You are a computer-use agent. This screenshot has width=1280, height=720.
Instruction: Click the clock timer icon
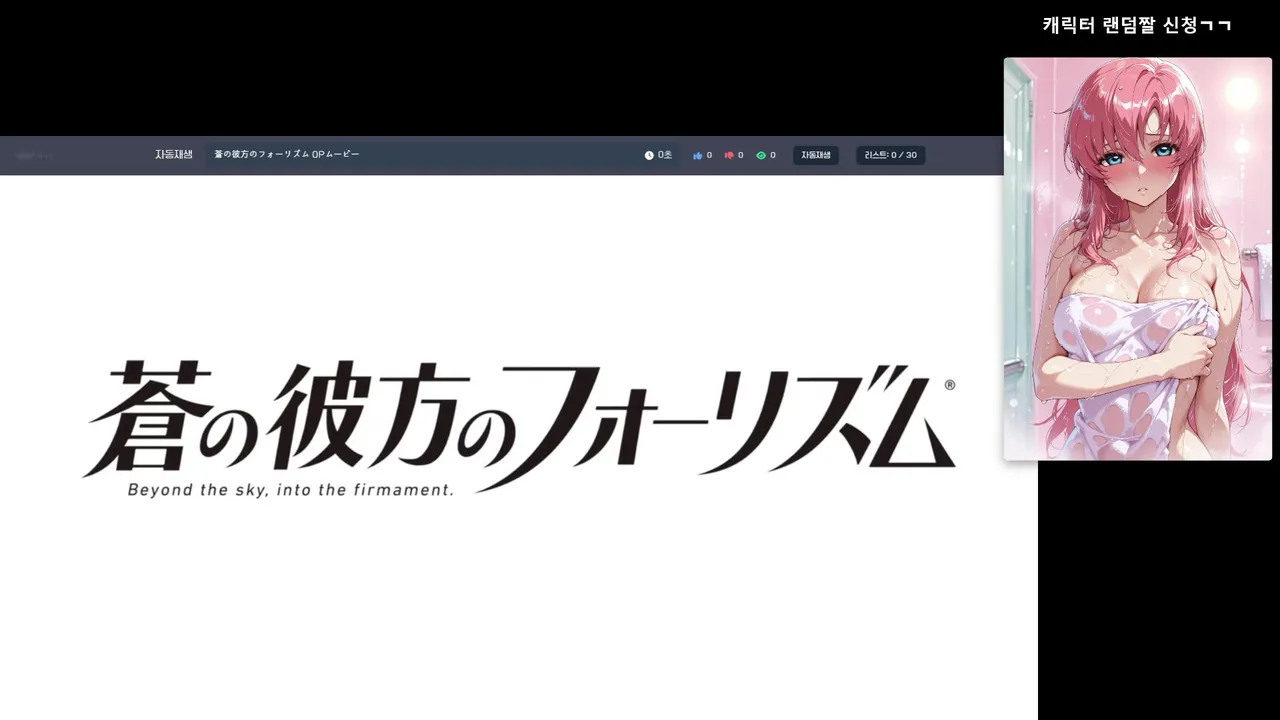point(649,155)
